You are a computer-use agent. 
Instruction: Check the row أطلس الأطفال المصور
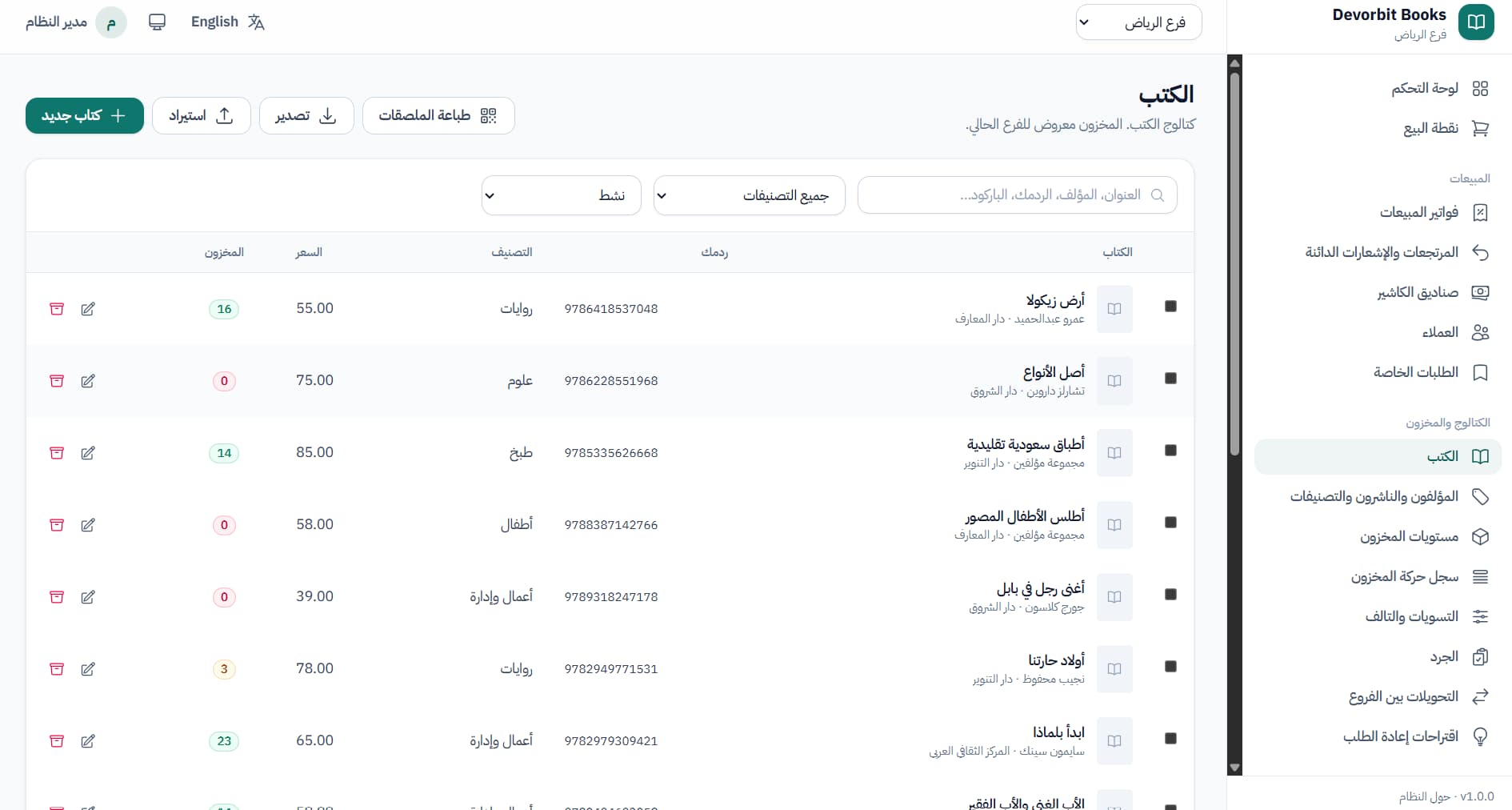tap(1170, 522)
